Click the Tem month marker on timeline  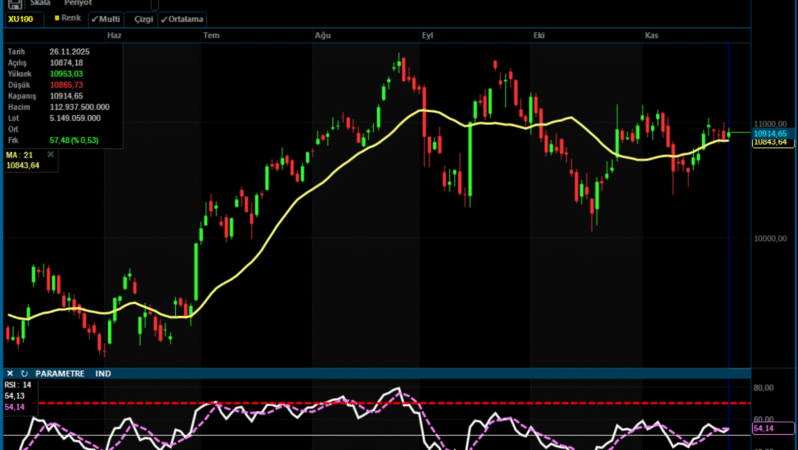(211, 35)
